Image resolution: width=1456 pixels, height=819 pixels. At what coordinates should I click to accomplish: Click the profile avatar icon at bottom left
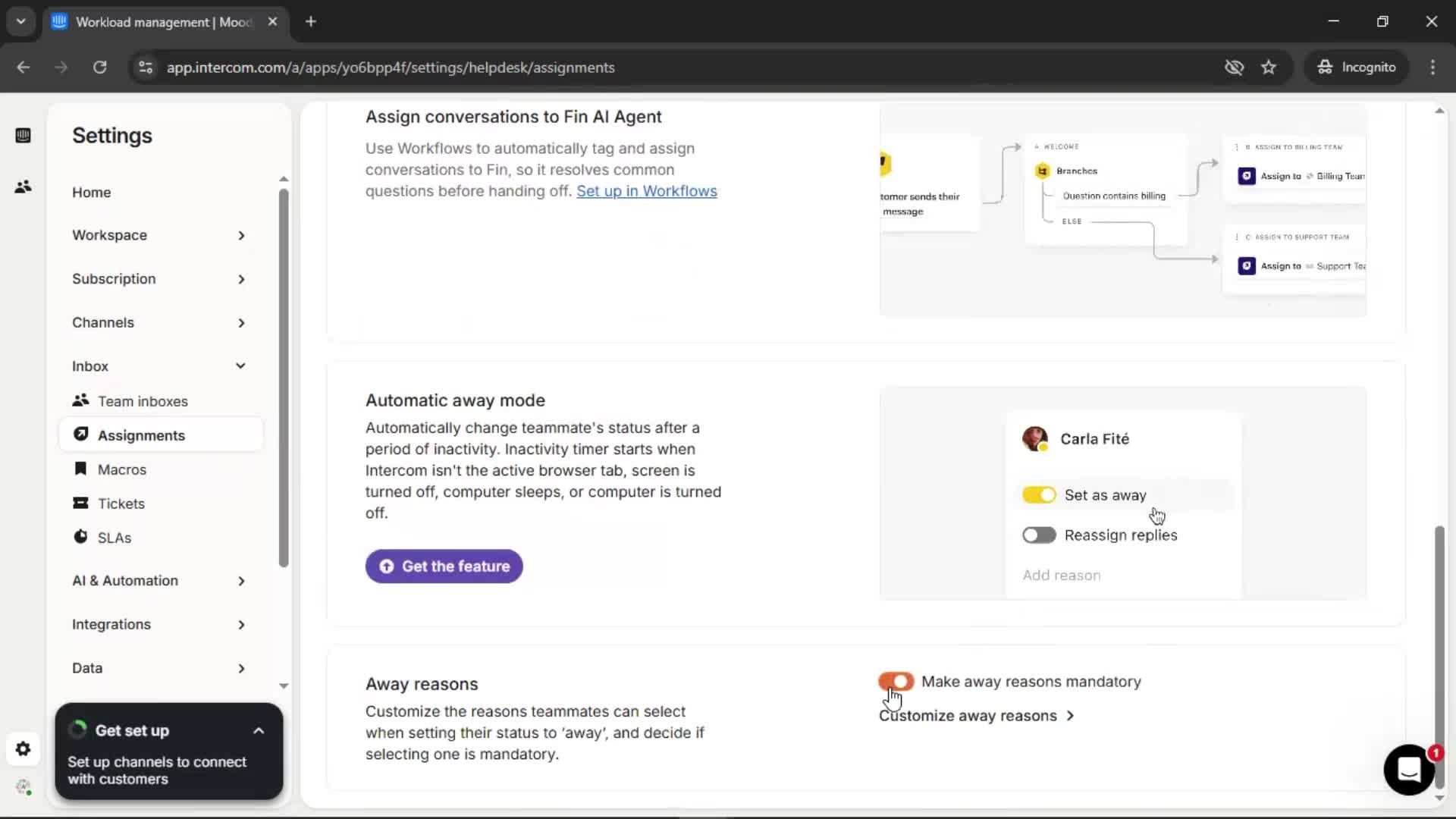pos(24,786)
